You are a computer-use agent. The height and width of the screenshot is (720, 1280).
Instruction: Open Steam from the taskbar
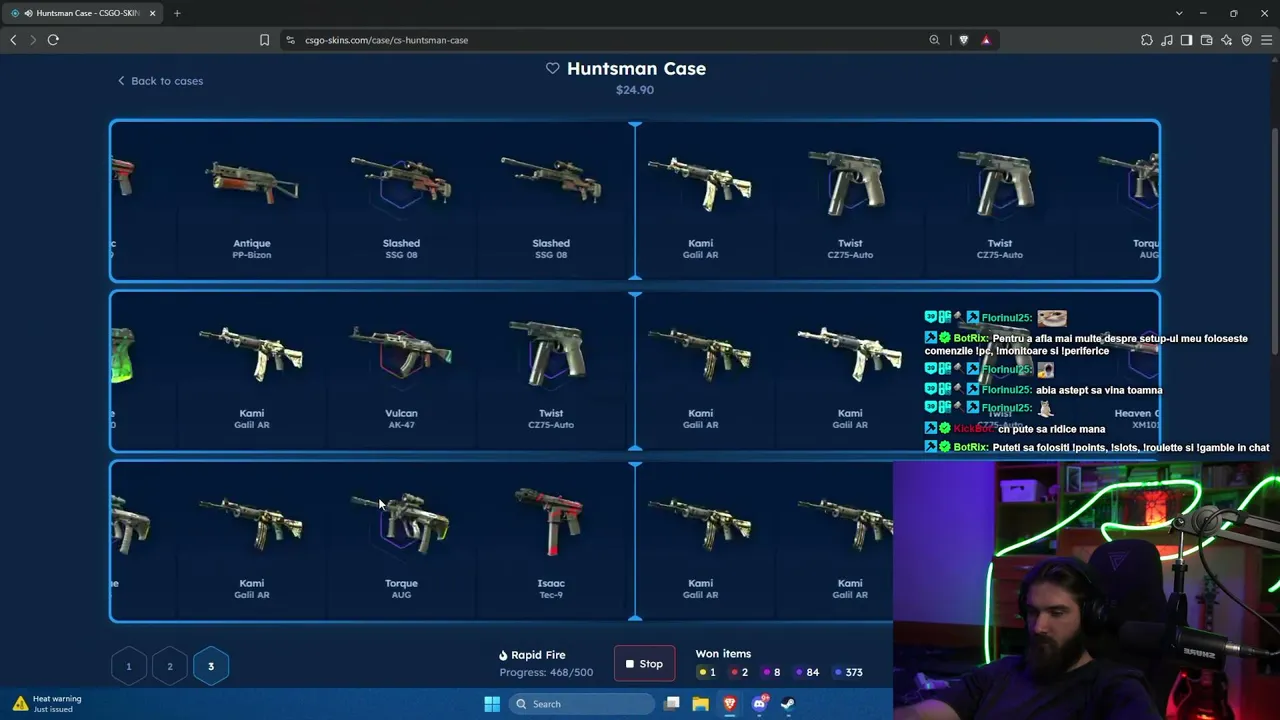click(788, 704)
